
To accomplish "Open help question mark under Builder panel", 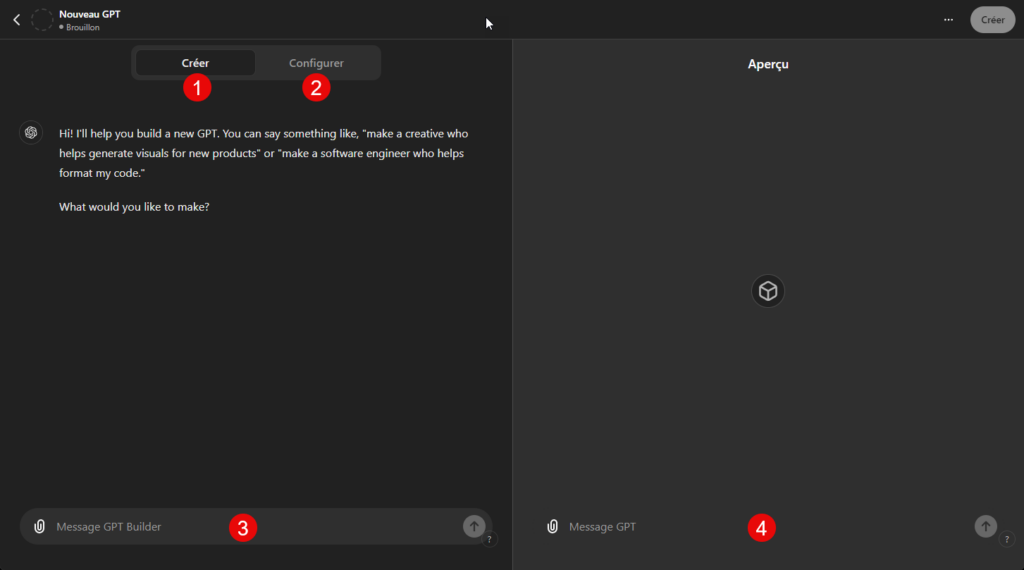I will click(489, 539).
